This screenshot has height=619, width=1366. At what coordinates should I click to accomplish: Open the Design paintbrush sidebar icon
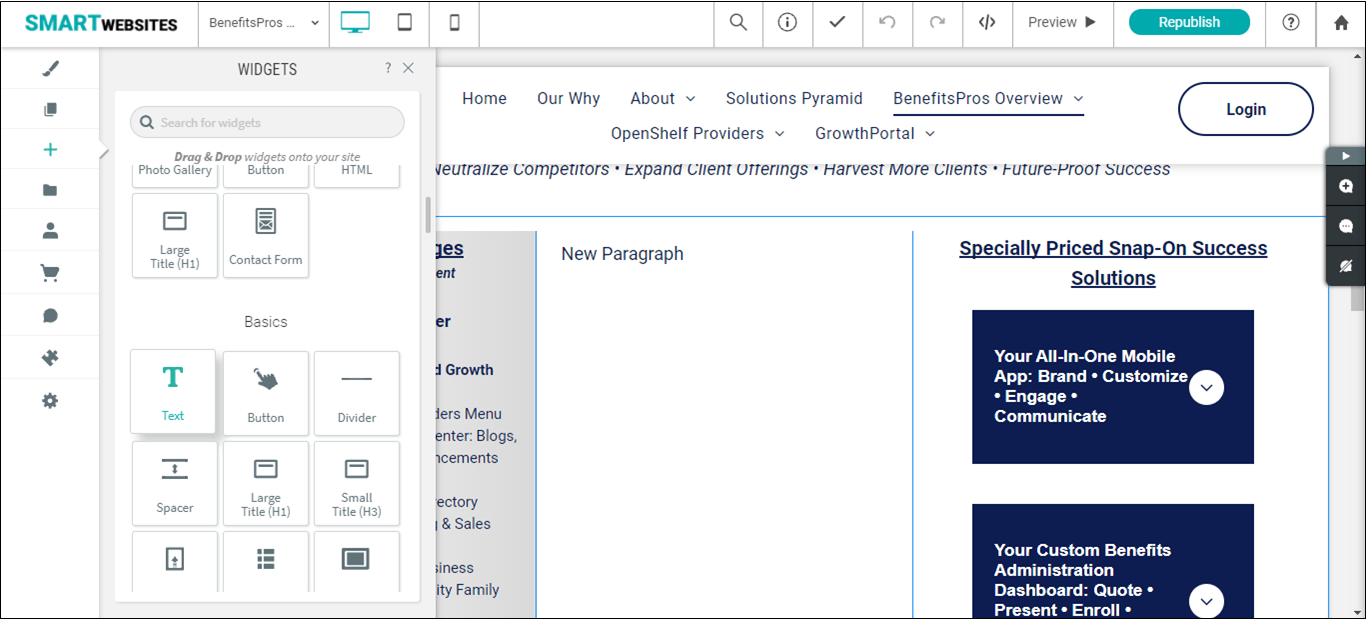[x=50, y=68]
